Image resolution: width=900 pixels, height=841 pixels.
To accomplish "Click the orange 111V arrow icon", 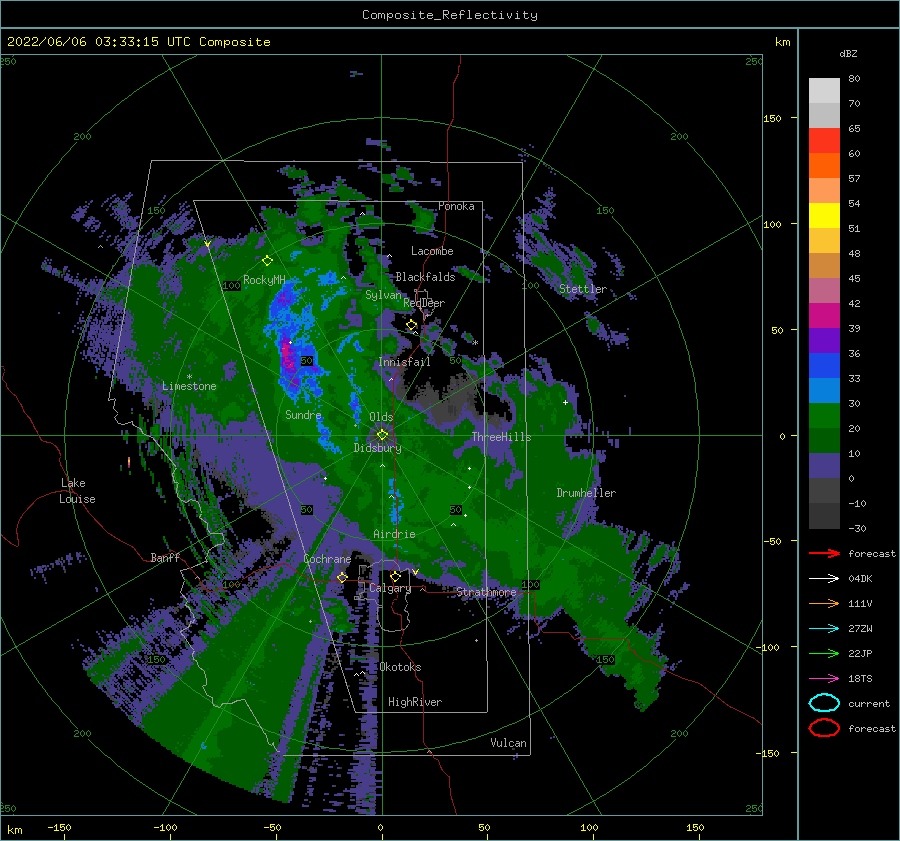I will click(x=824, y=603).
